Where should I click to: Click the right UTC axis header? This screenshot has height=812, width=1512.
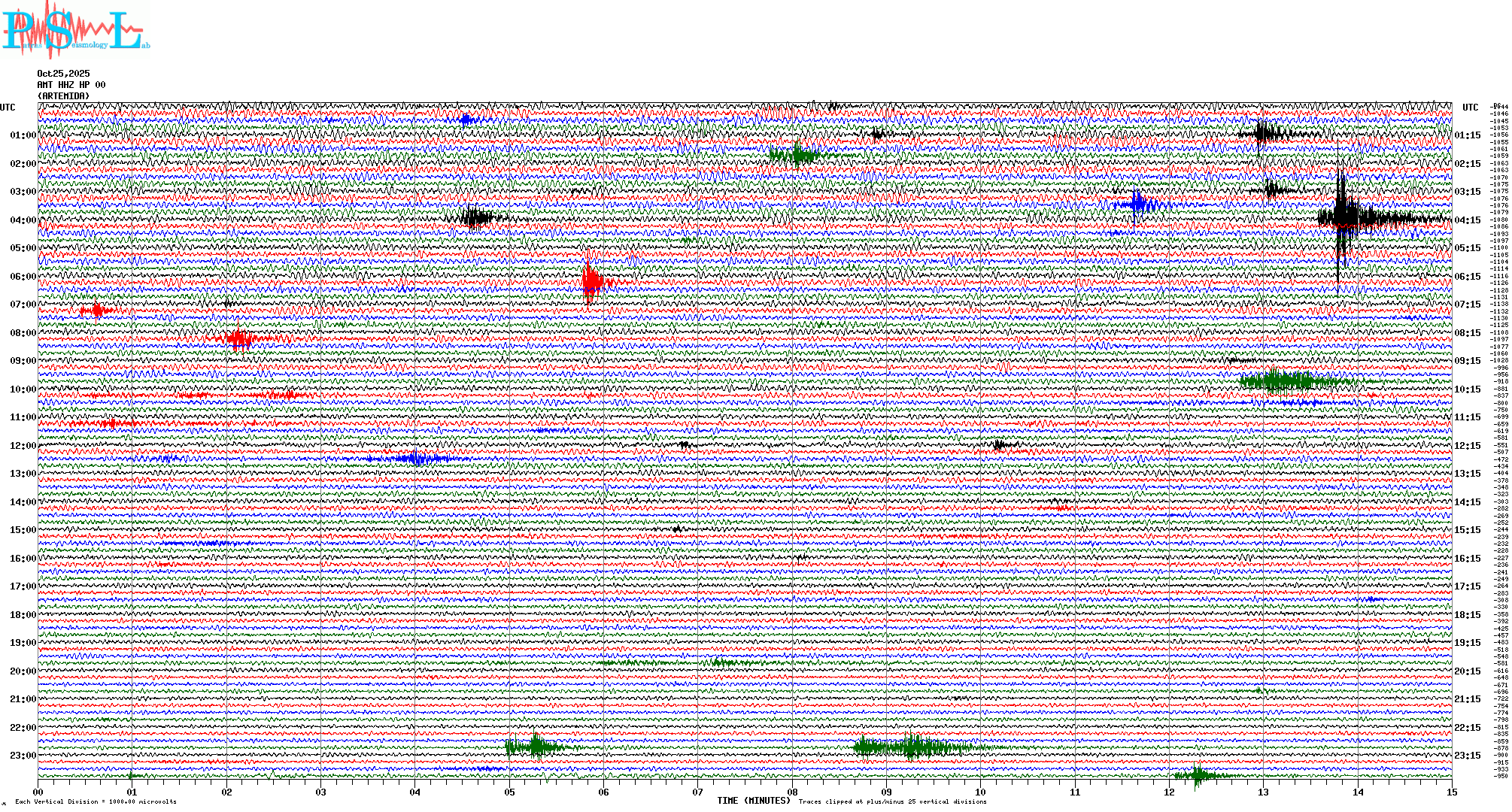point(1470,108)
